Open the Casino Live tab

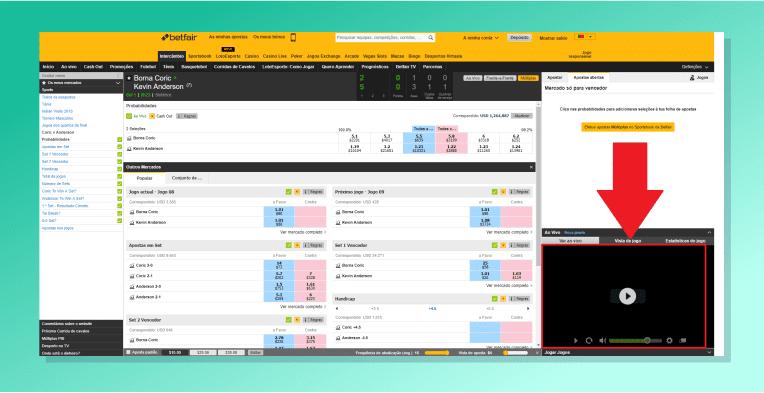point(275,56)
